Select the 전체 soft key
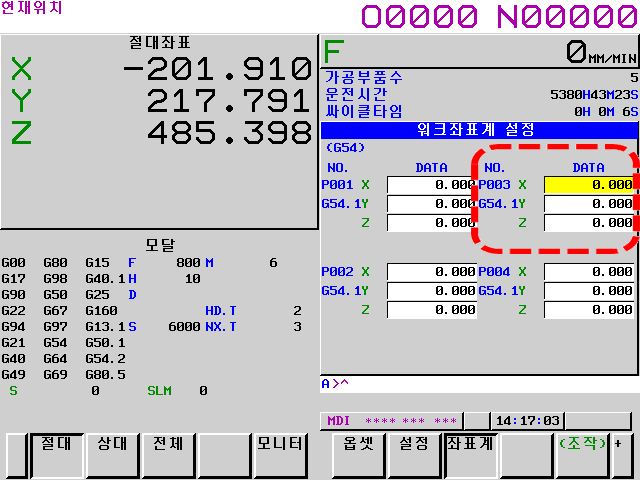640x480 pixels. [x=168, y=455]
